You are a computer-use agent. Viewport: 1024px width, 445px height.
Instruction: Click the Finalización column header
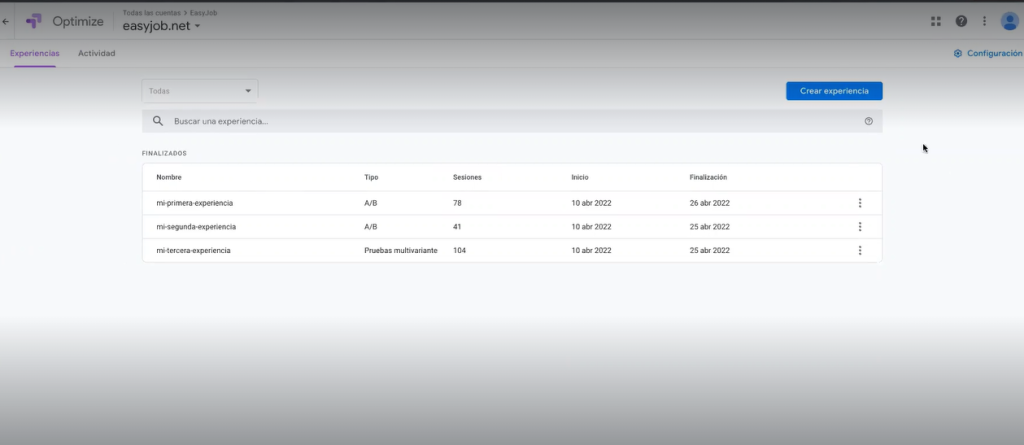[x=708, y=177]
